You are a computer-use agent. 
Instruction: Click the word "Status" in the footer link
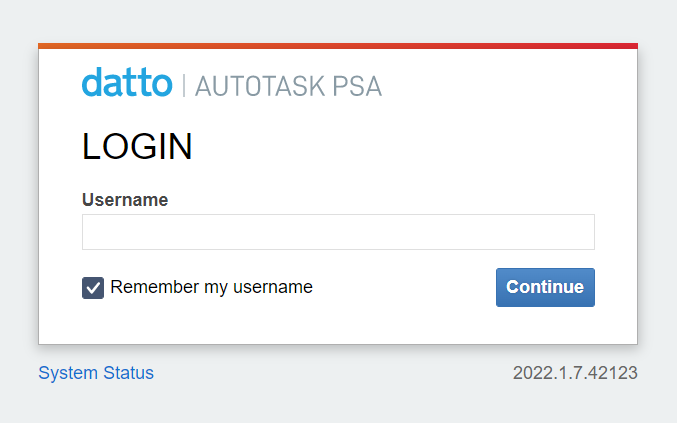[x=129, y=373]
